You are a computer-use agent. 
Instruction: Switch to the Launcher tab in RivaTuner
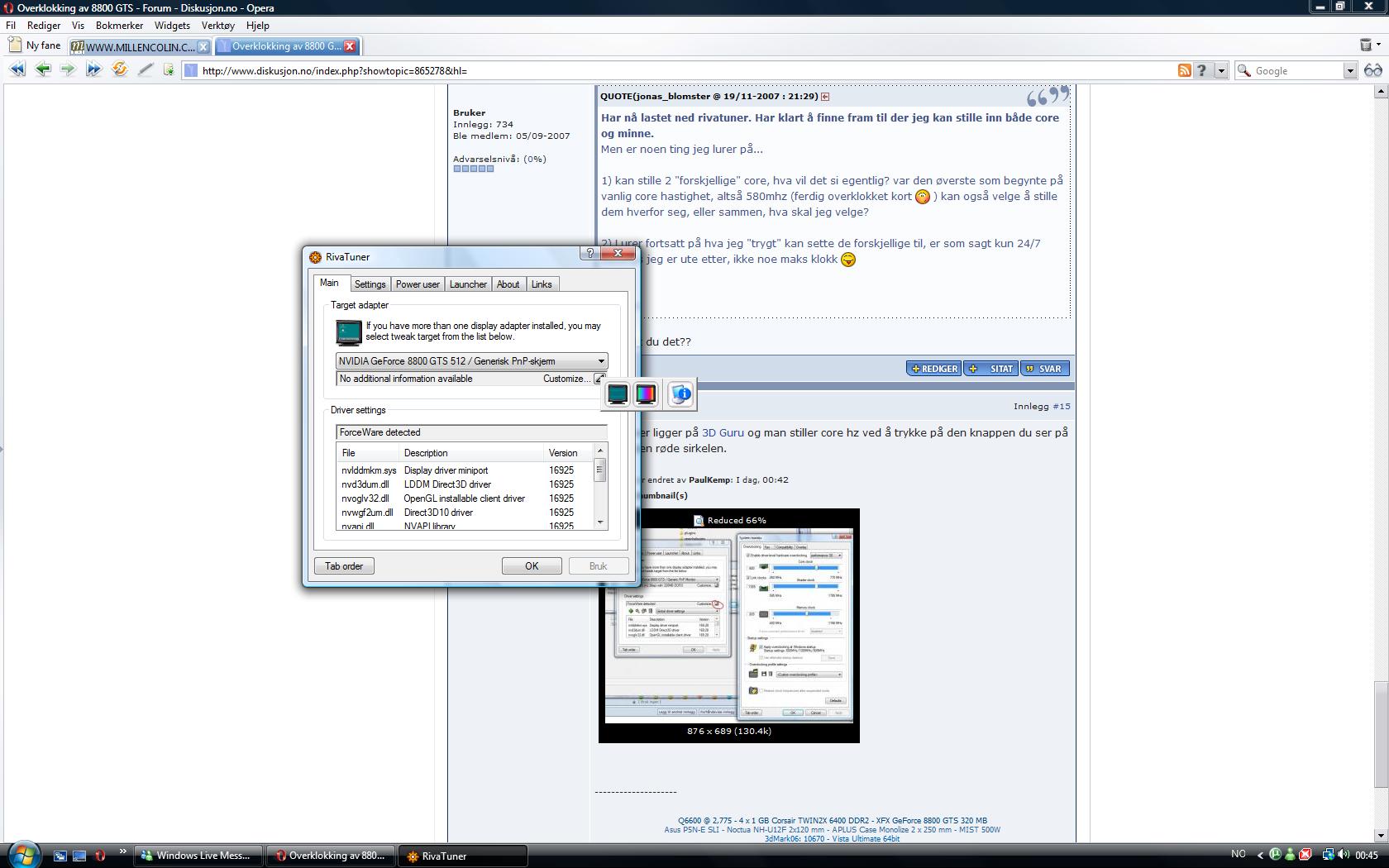(468, 284)
